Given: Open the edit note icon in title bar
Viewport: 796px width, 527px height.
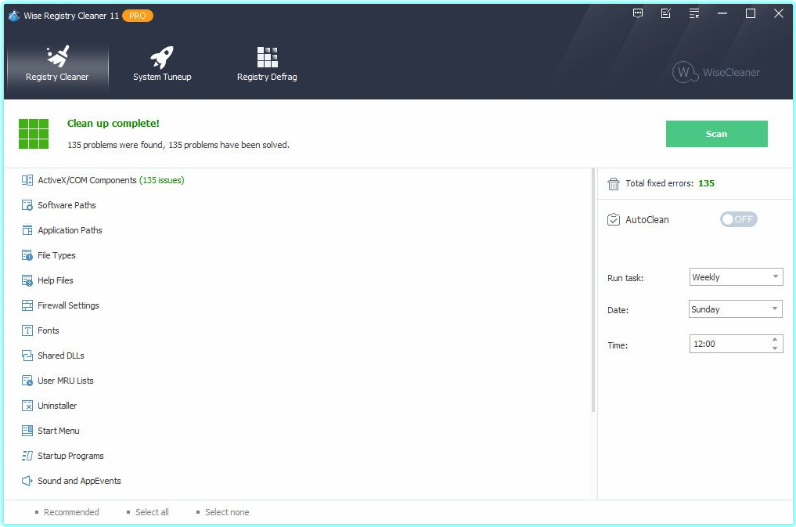Looking at the screenshot, I should tap(666, 14).
